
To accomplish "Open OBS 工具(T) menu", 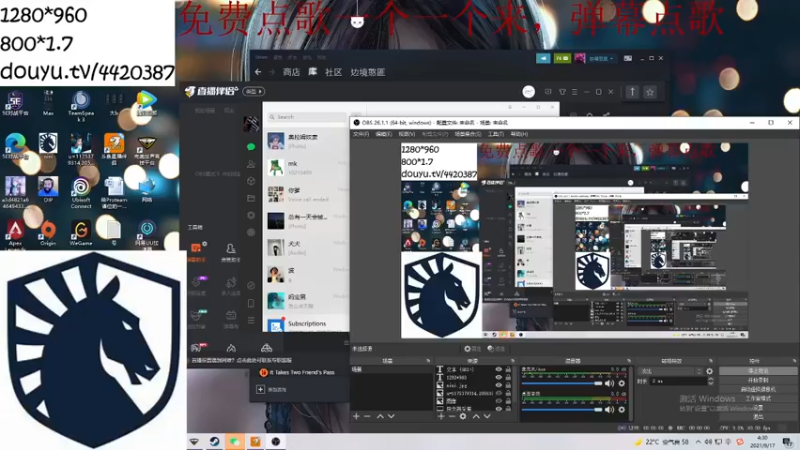I will click(x=495, y=134).
